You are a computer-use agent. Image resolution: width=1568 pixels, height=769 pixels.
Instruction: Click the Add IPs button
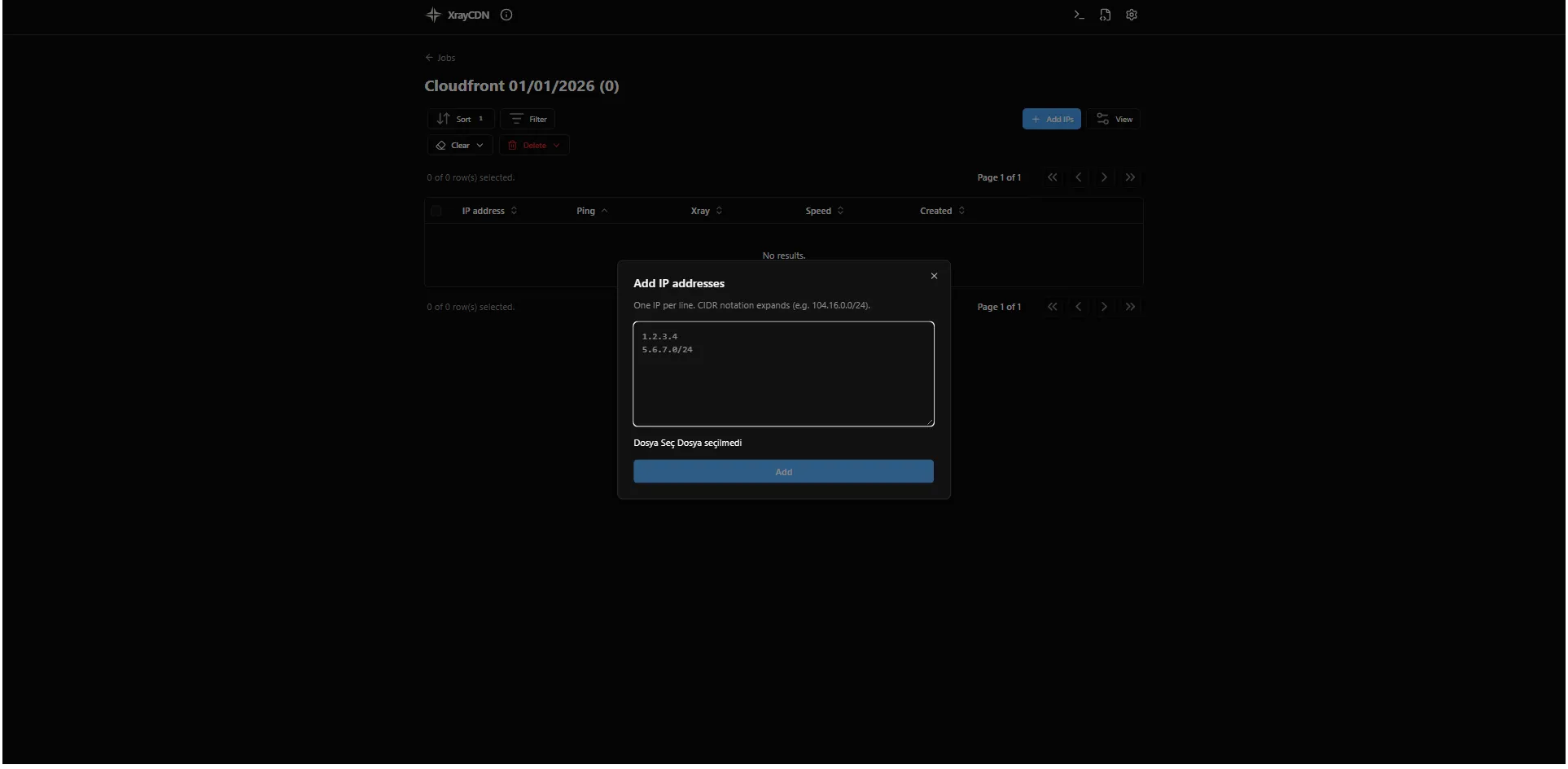(x=1052, y=119)
